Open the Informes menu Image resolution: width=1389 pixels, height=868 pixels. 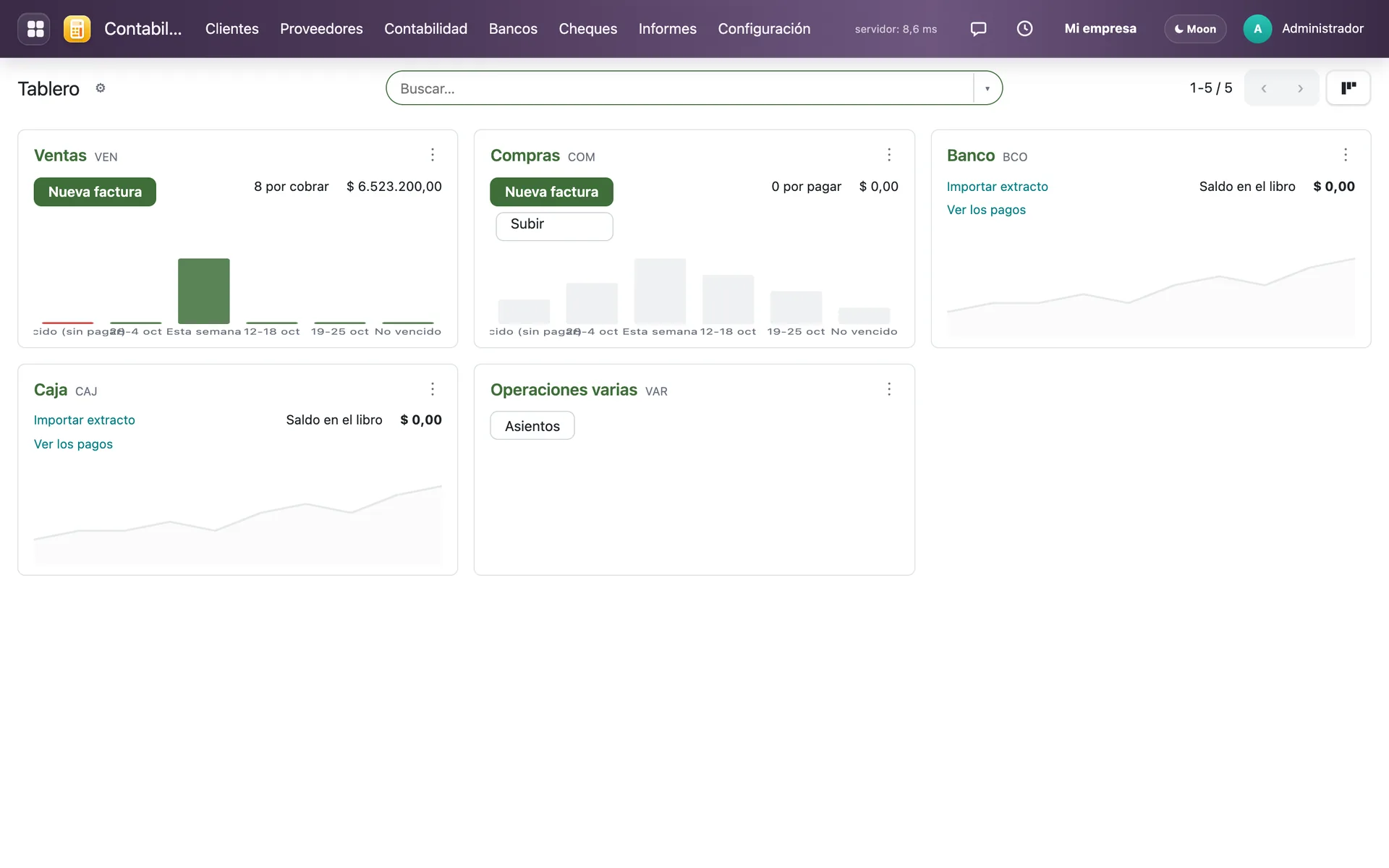tap(667, 29)
